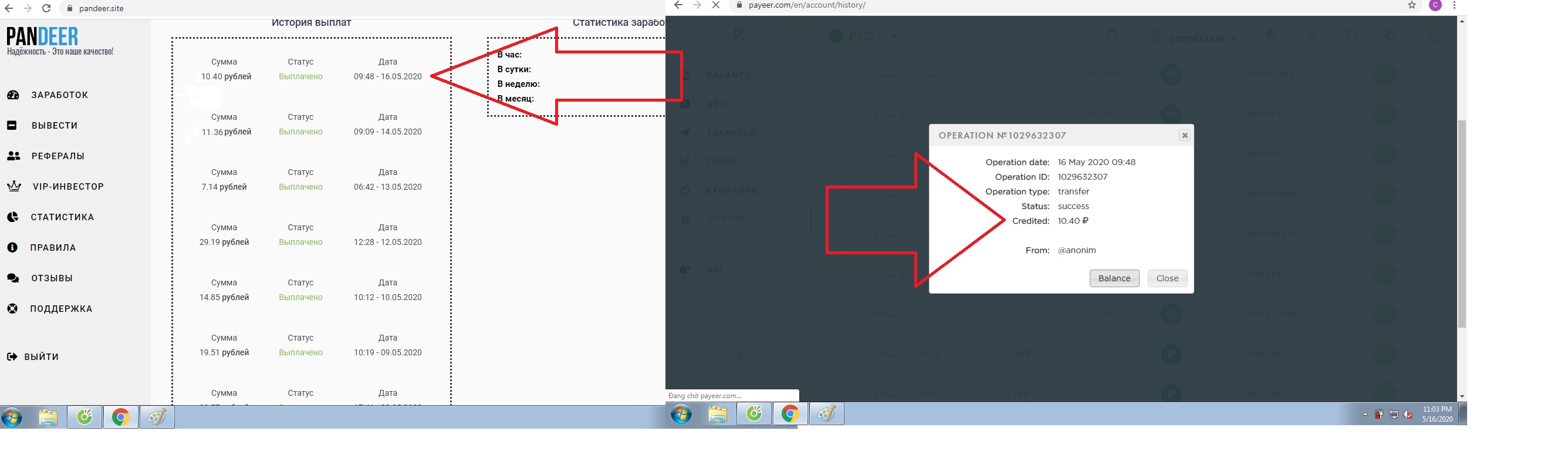Click the PANDEER logo
Image resolution: width=1568 pixels, height=451 pixels.
[43, 36]
